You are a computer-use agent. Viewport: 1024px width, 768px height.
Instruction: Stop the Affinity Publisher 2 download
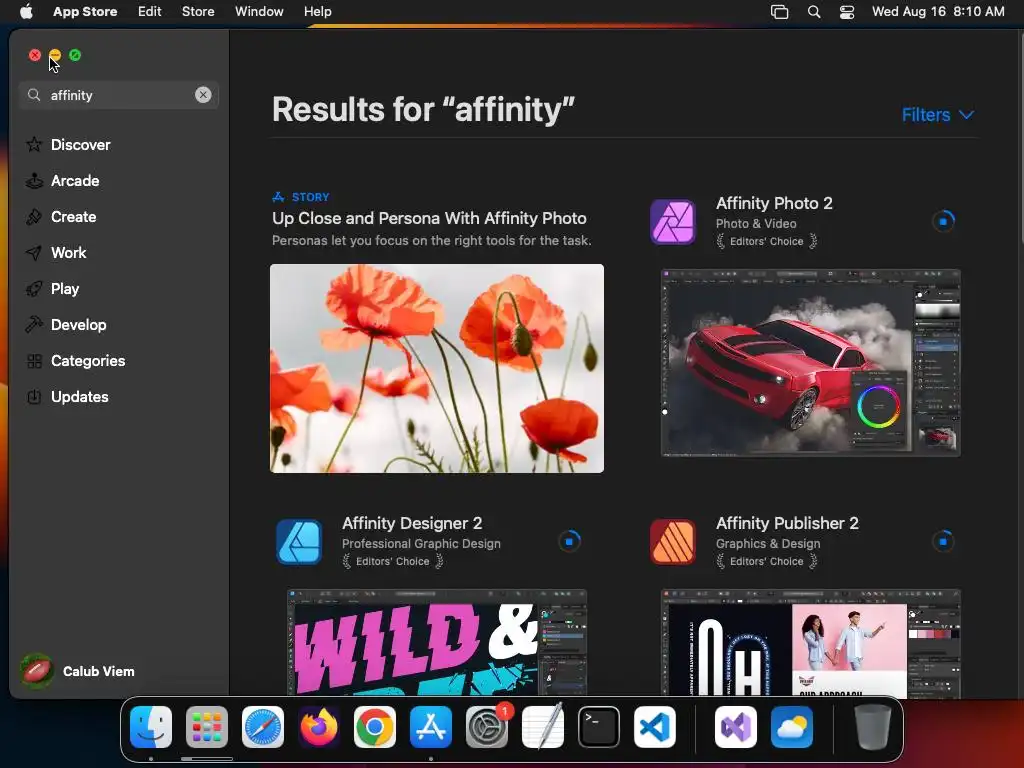tap(943, 541)
